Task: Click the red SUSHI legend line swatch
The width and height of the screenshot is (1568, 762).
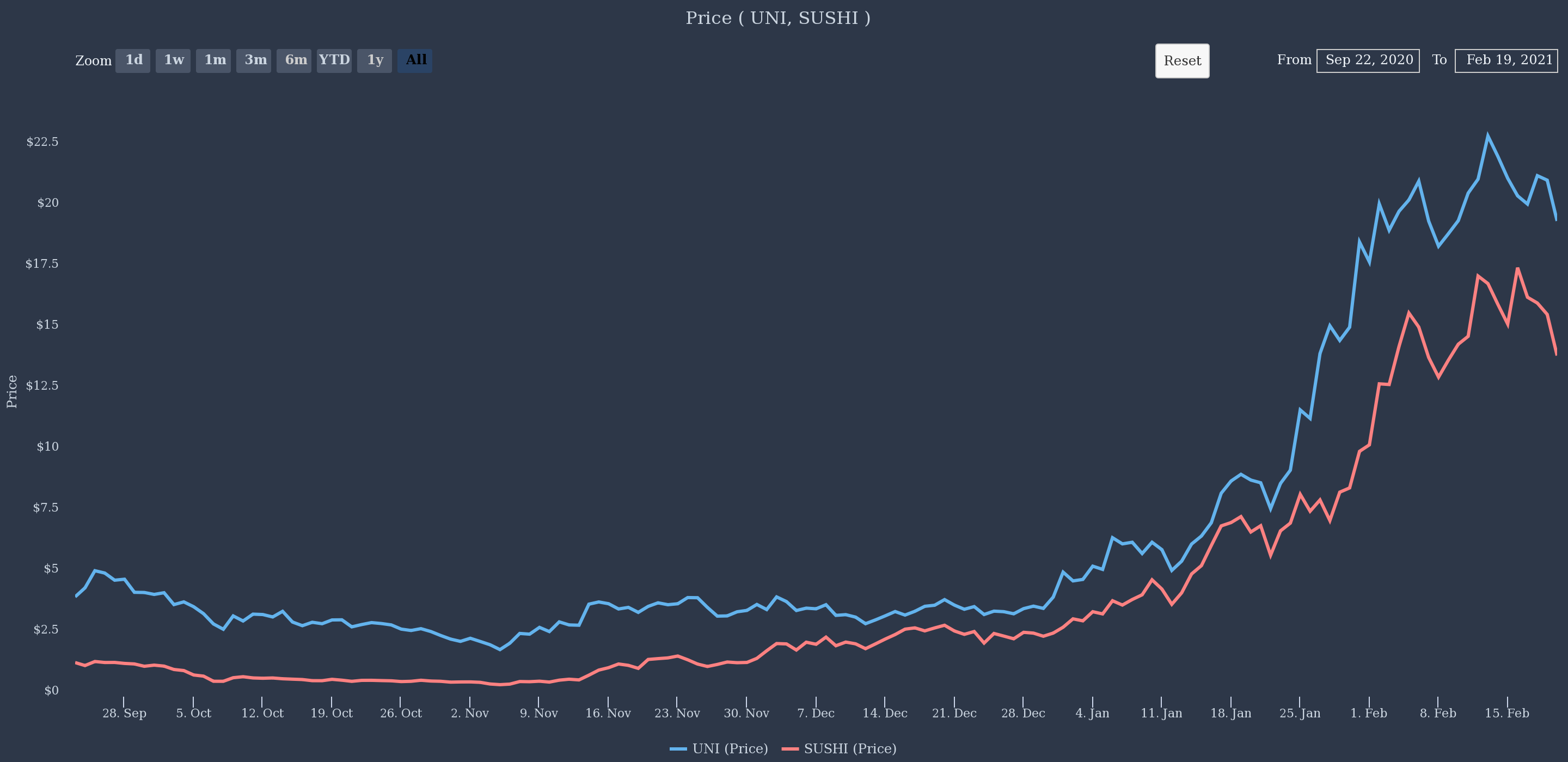Action: point(790,748)
